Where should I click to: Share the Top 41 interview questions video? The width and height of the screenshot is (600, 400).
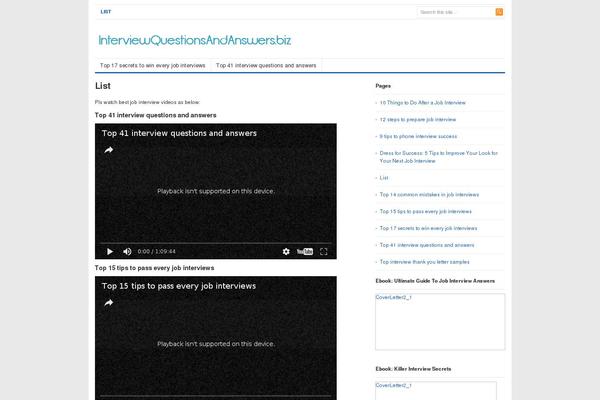(108, 150)
